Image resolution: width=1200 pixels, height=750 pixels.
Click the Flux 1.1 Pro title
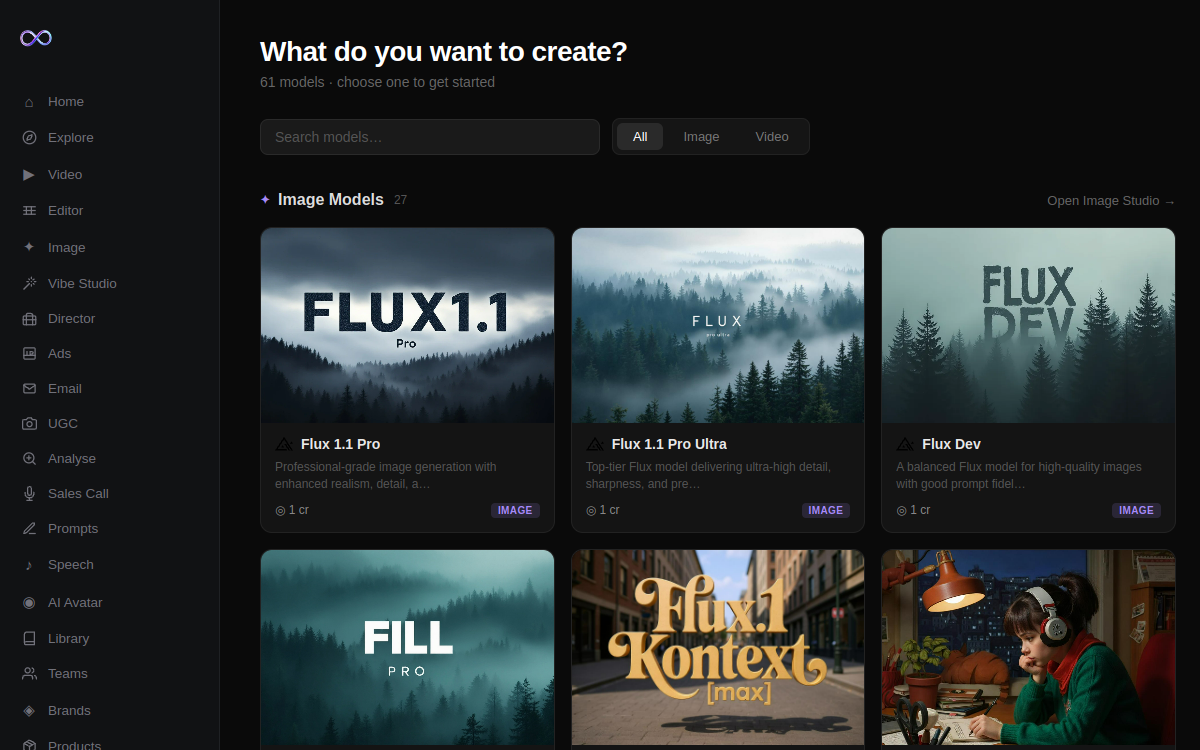click(x=341, y=444)
